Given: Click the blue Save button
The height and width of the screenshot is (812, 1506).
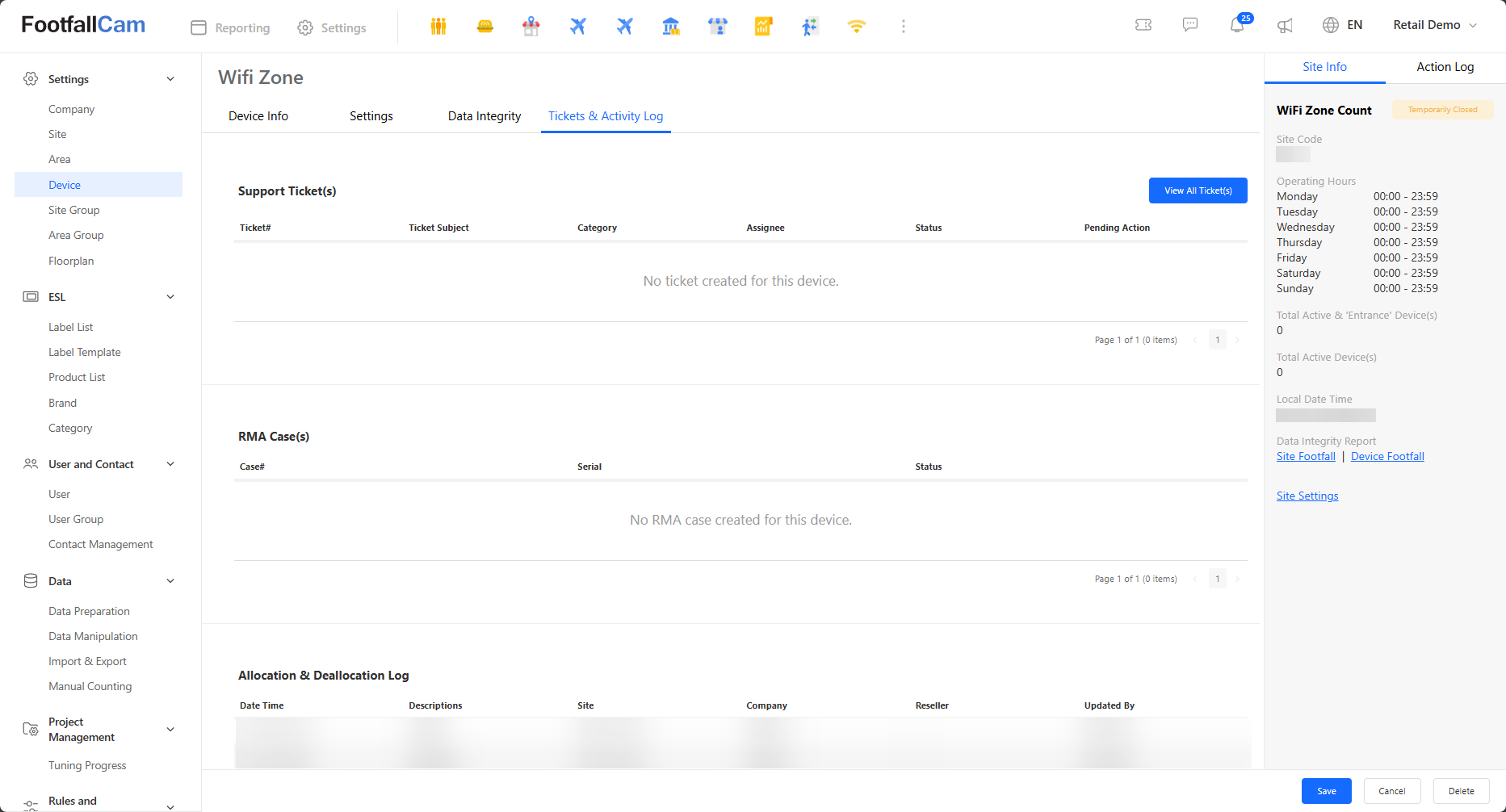Looking at the screenshot, I should point(1326,791).
